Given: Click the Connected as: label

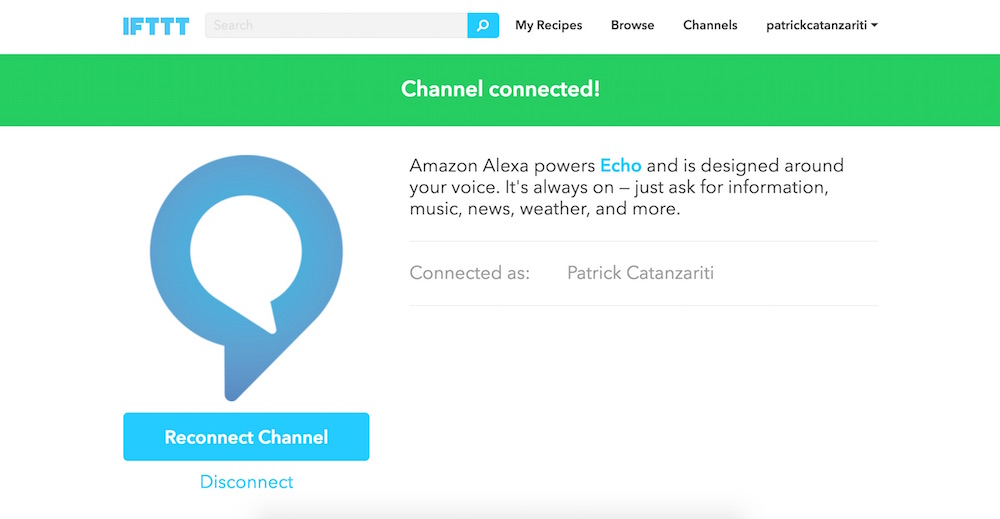Looking at the screenshot, I should coord(470,273).
